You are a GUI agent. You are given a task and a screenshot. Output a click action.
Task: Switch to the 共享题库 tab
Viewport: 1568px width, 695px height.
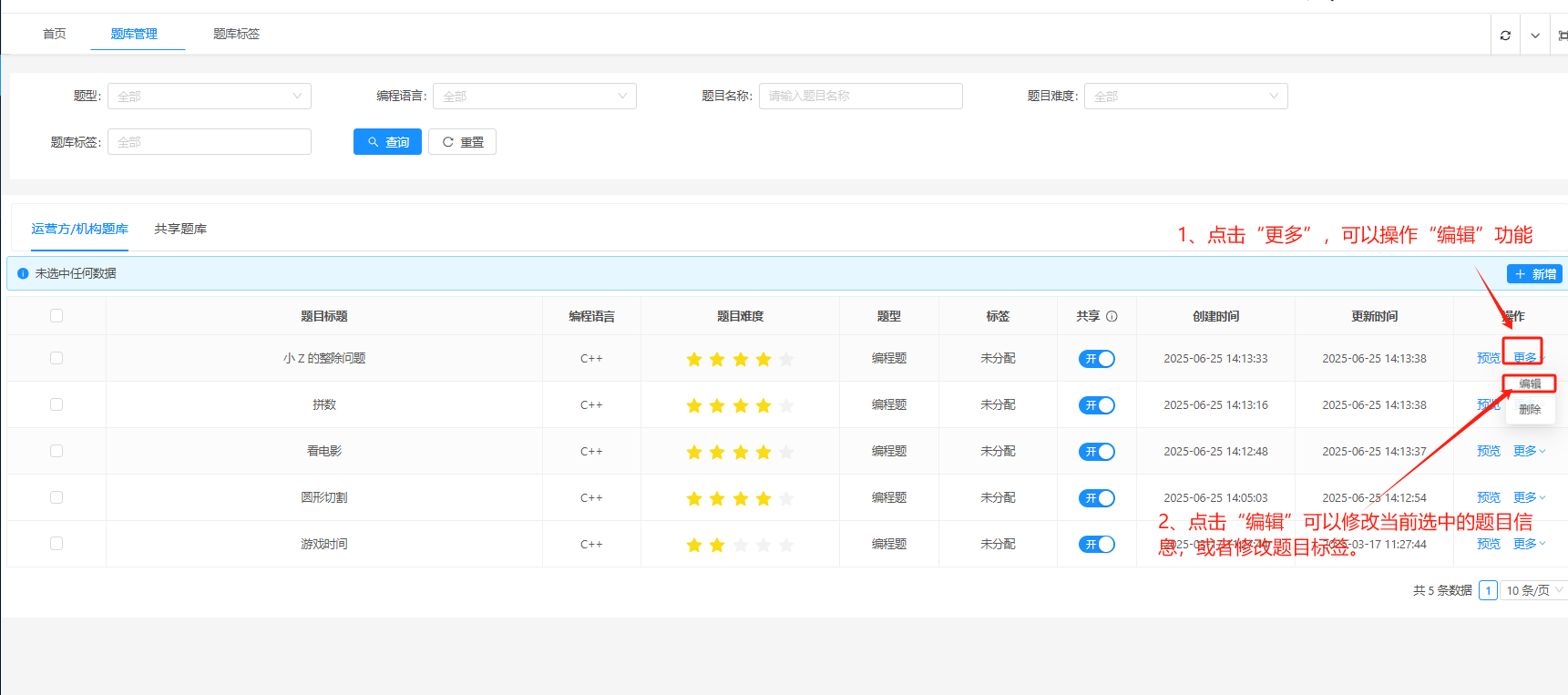click(x=180, y=229)
